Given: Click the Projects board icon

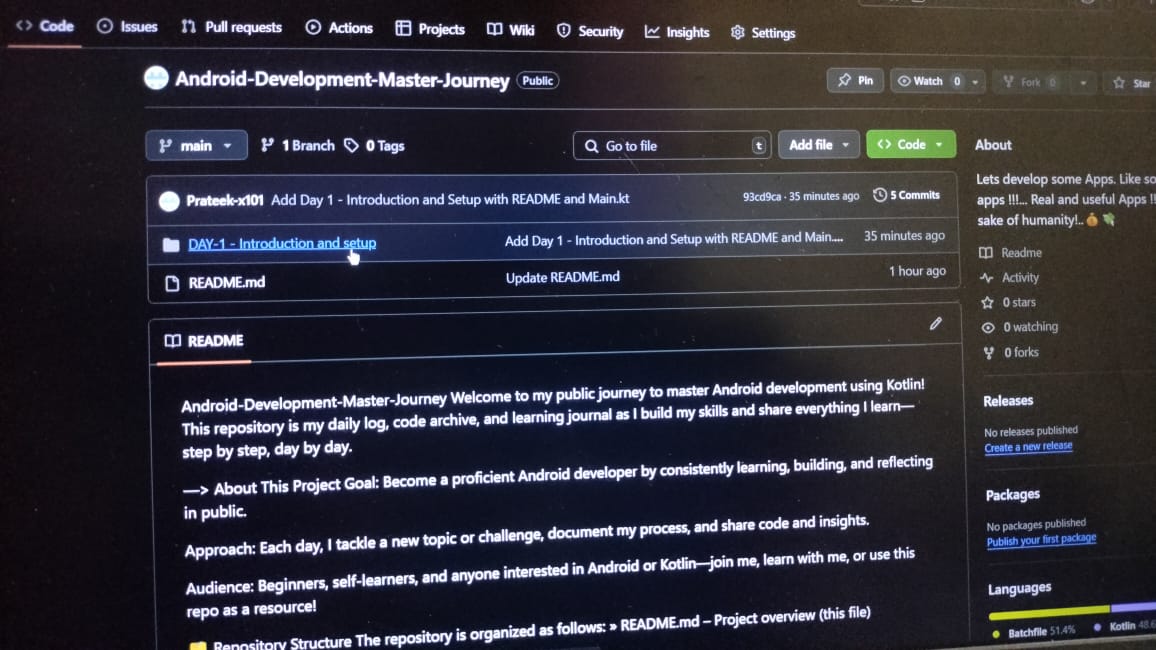Looking at the screenshot, I should pyautogui.click(x=406, y=30).
